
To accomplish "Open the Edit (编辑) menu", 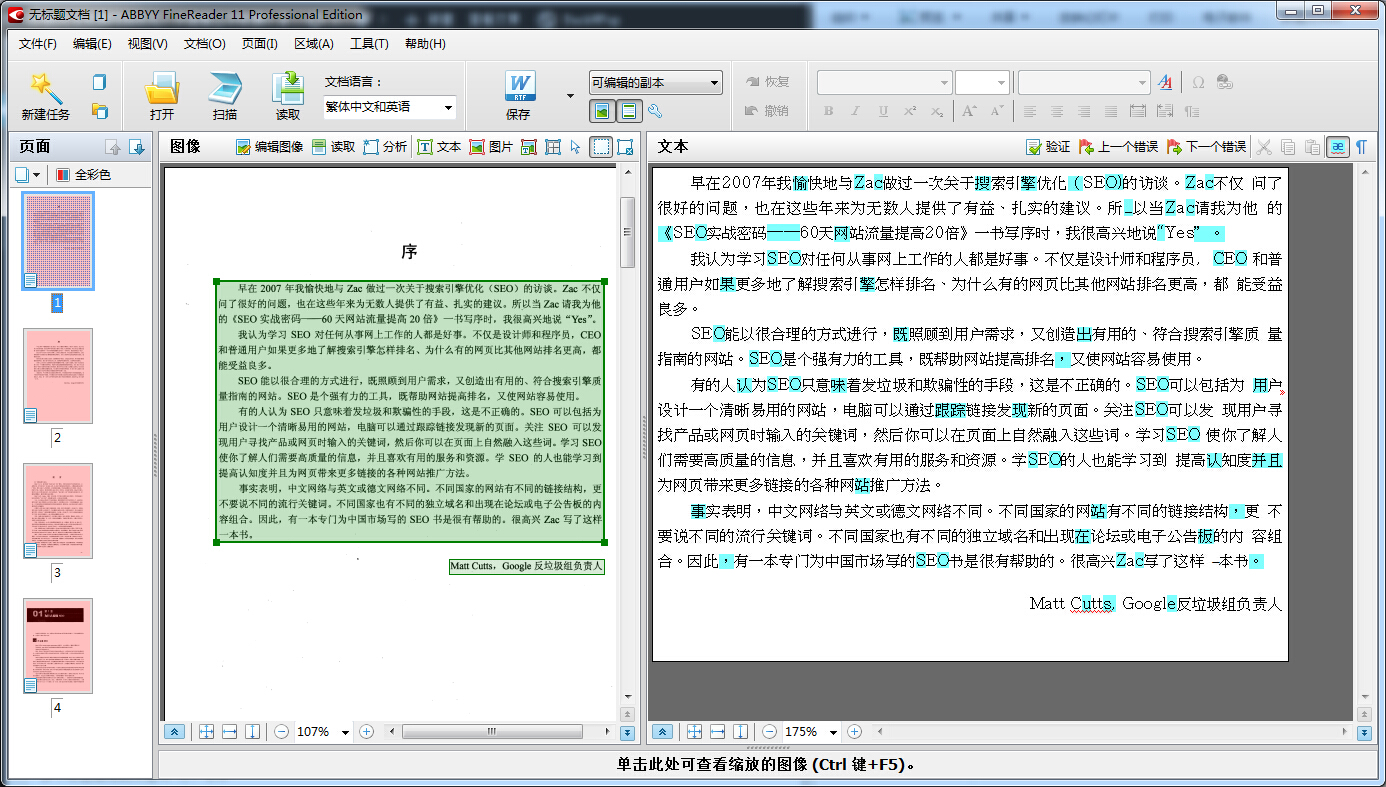I will click(92, 44).
